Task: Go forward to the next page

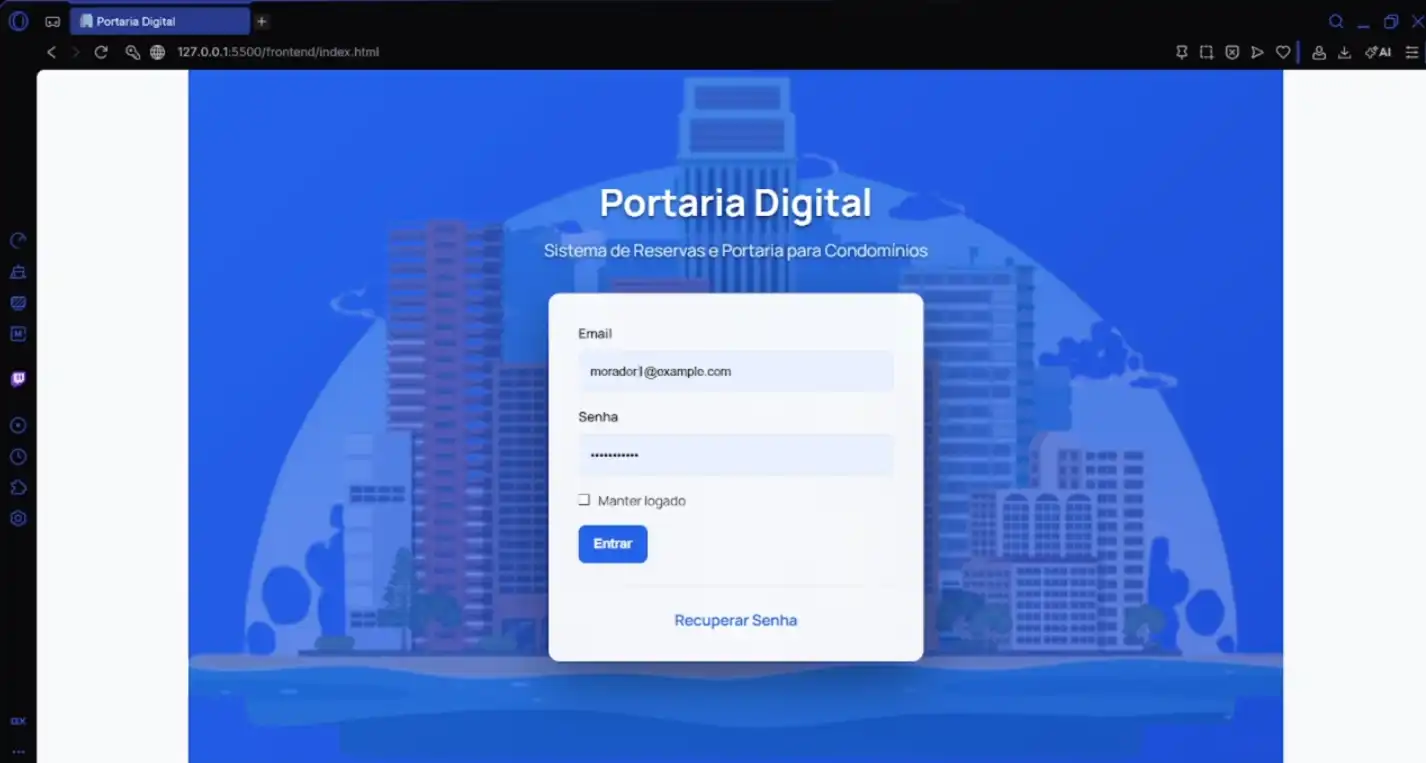Action: coord(76,52)
